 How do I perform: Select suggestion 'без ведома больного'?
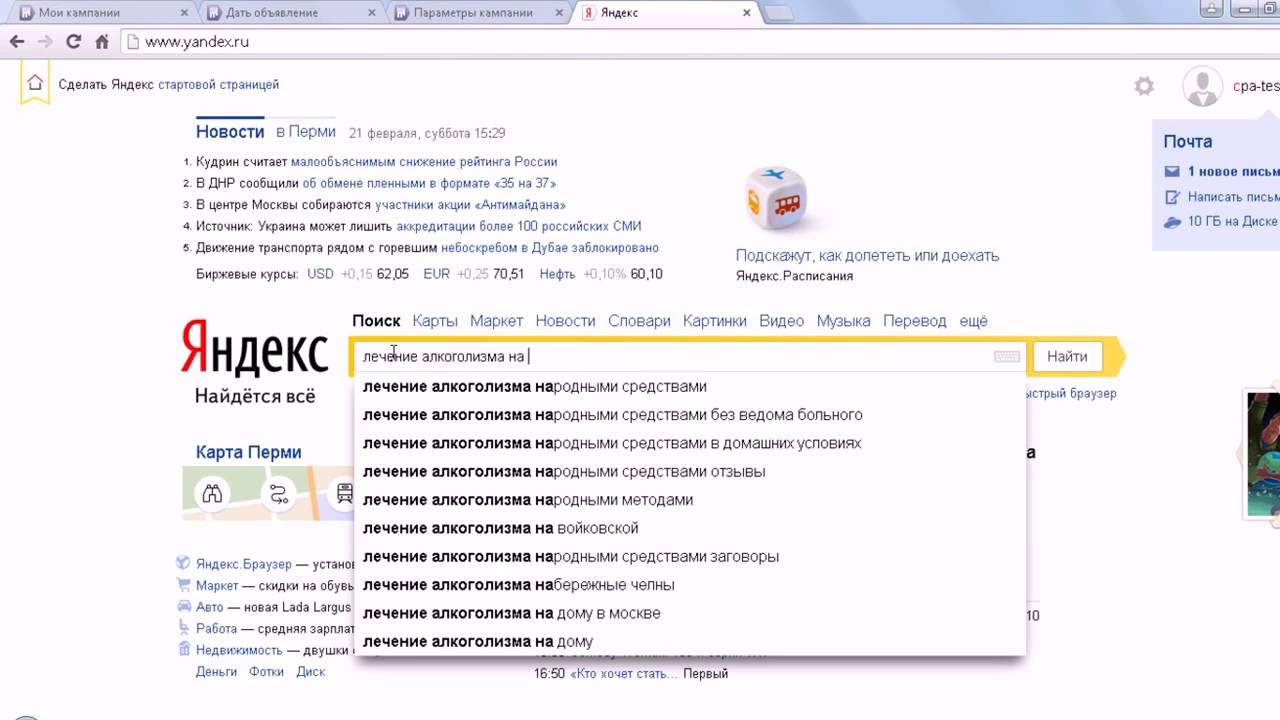690,415
